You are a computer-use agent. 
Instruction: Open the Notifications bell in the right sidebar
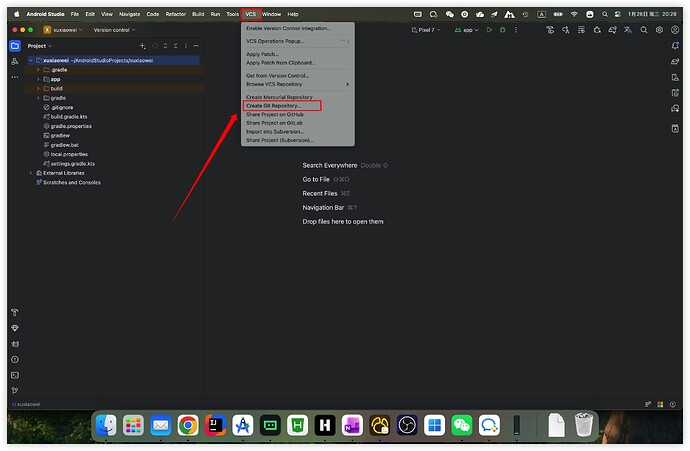click(x=675, y=46)
